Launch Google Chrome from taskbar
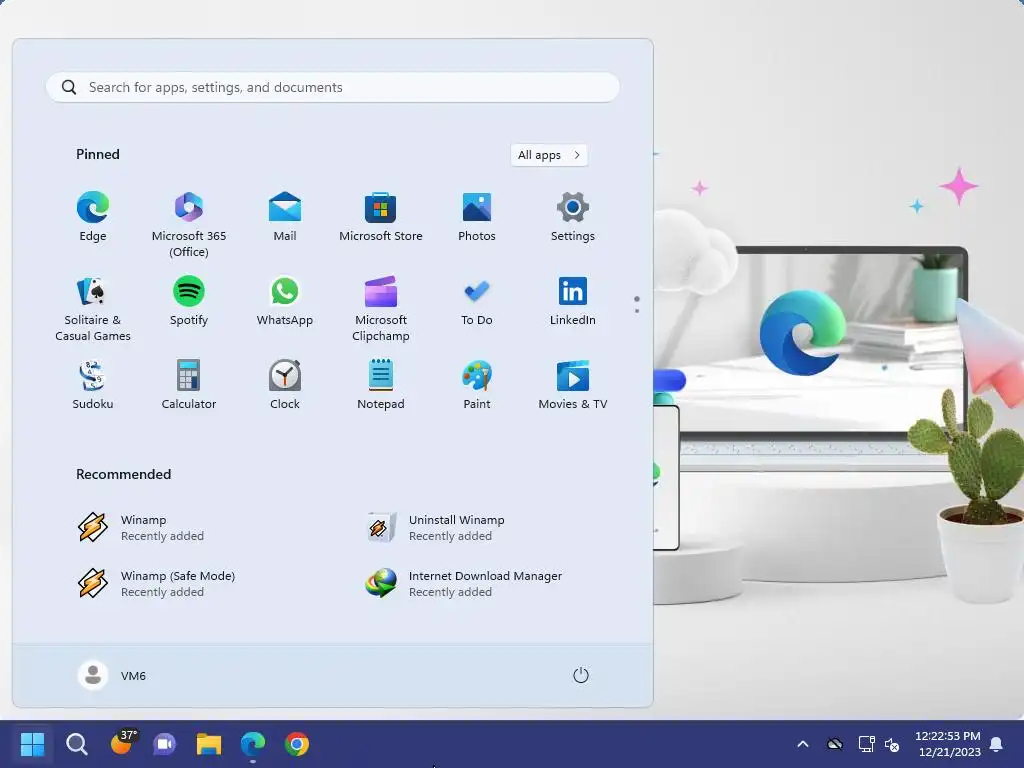 (x=296, y=744)
